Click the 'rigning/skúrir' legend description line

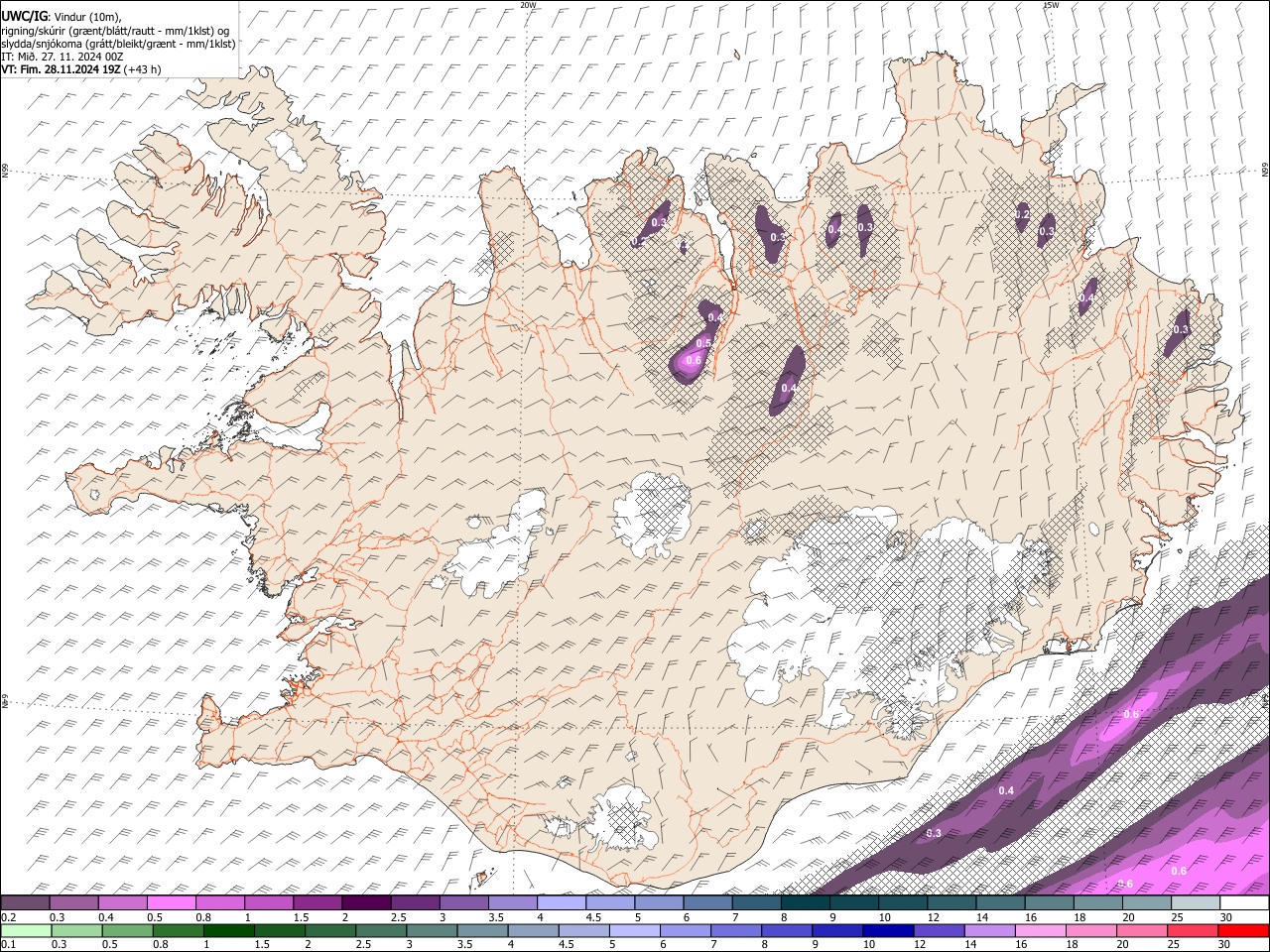(x=115, y=30)
